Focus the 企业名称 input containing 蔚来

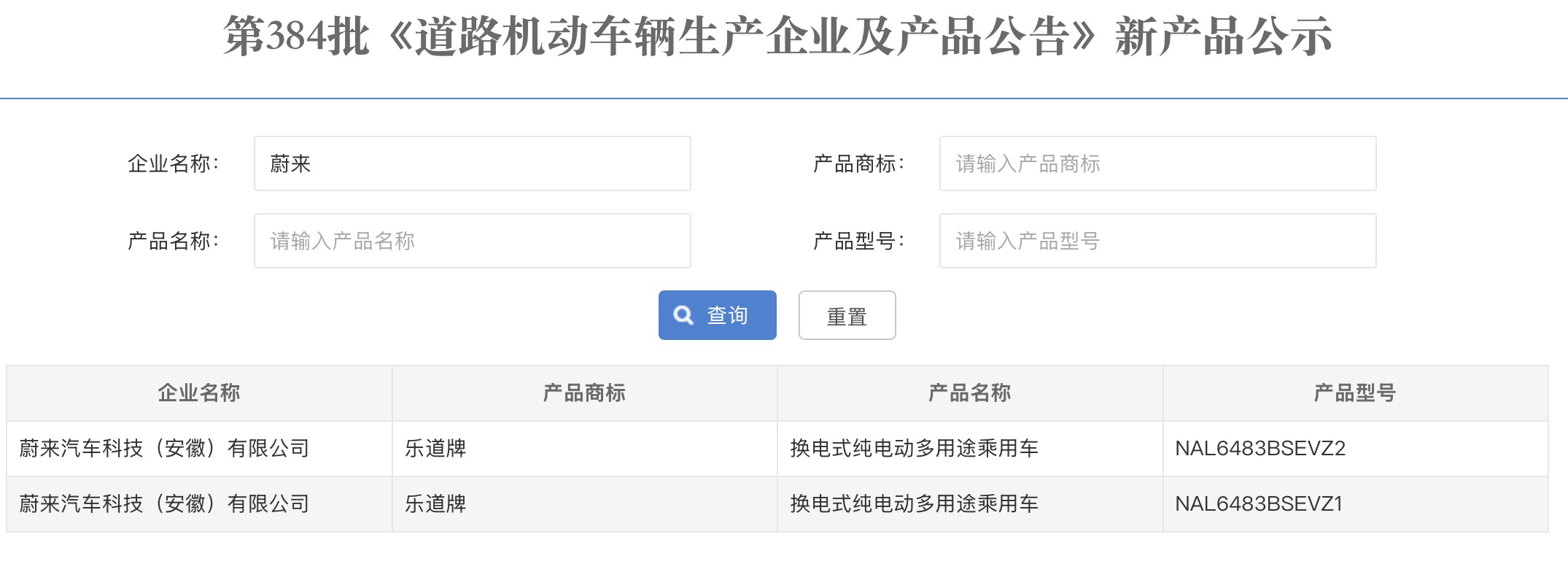pos(472,163)
